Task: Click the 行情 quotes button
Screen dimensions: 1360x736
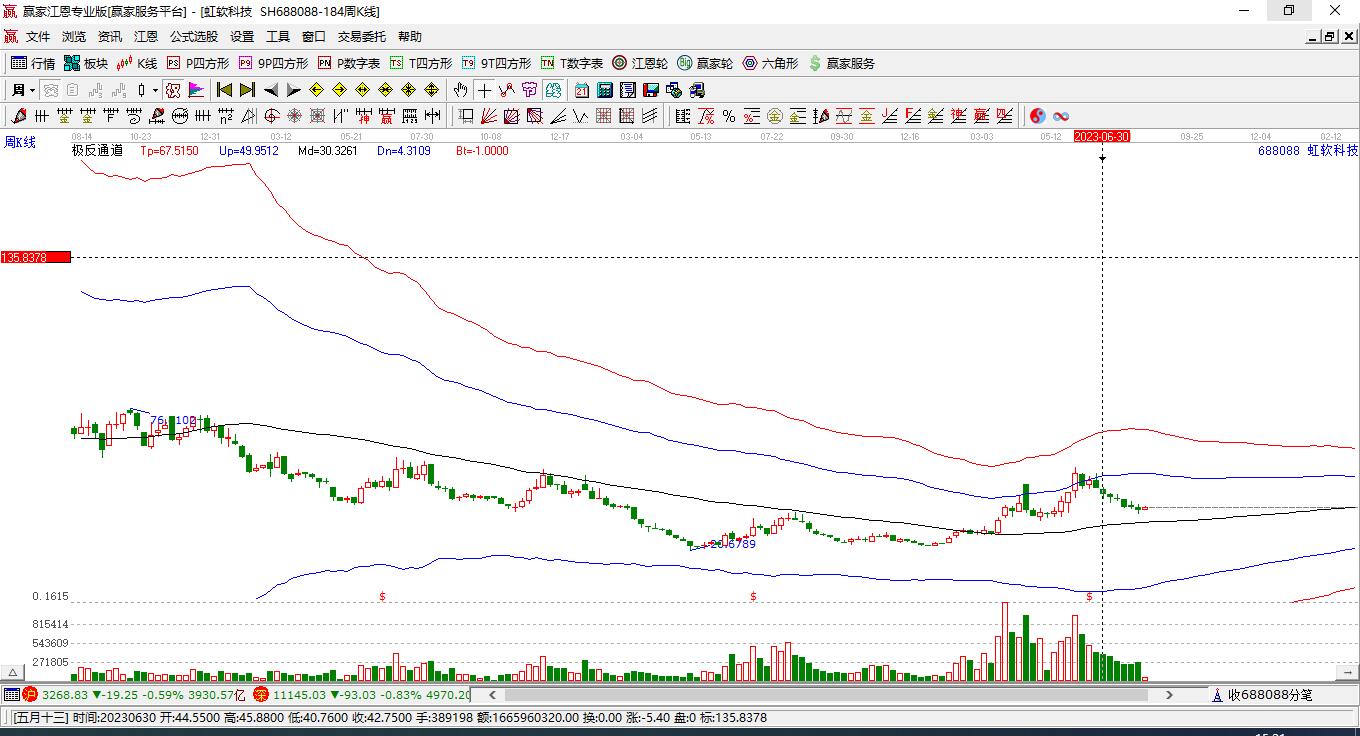Action: click(33, 63)
